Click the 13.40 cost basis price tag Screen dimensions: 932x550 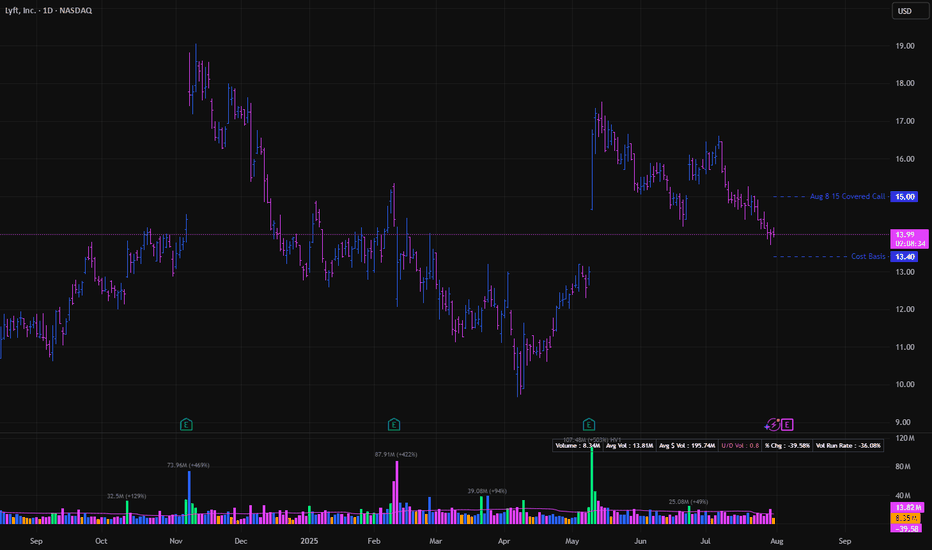[904, 257]
